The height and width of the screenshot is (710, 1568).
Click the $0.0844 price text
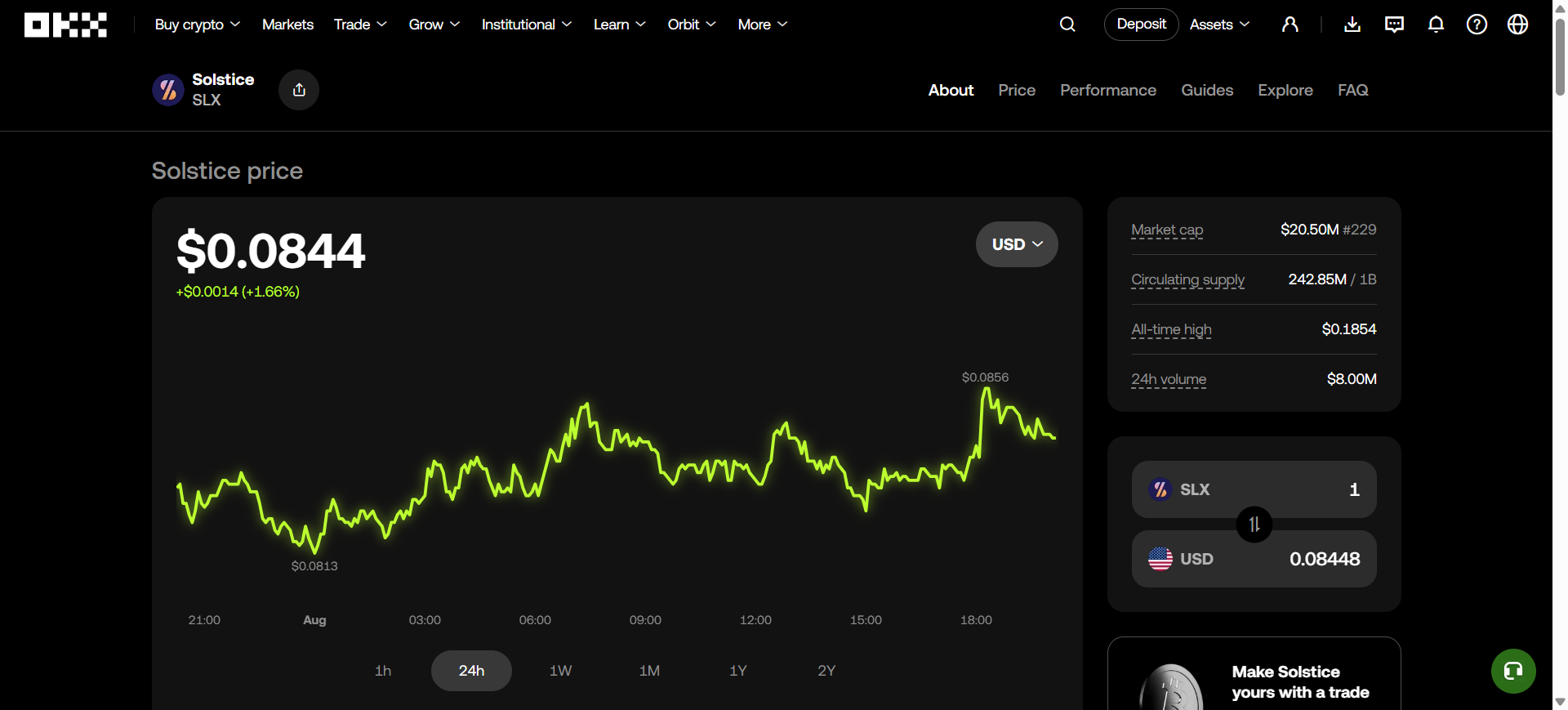(x=270, y=251)
